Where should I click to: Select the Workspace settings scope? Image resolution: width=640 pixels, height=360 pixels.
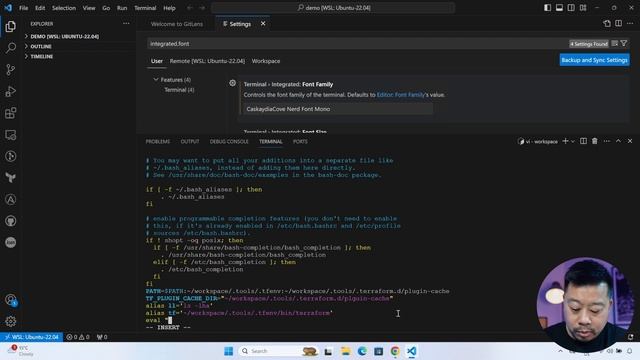(266, 61)
